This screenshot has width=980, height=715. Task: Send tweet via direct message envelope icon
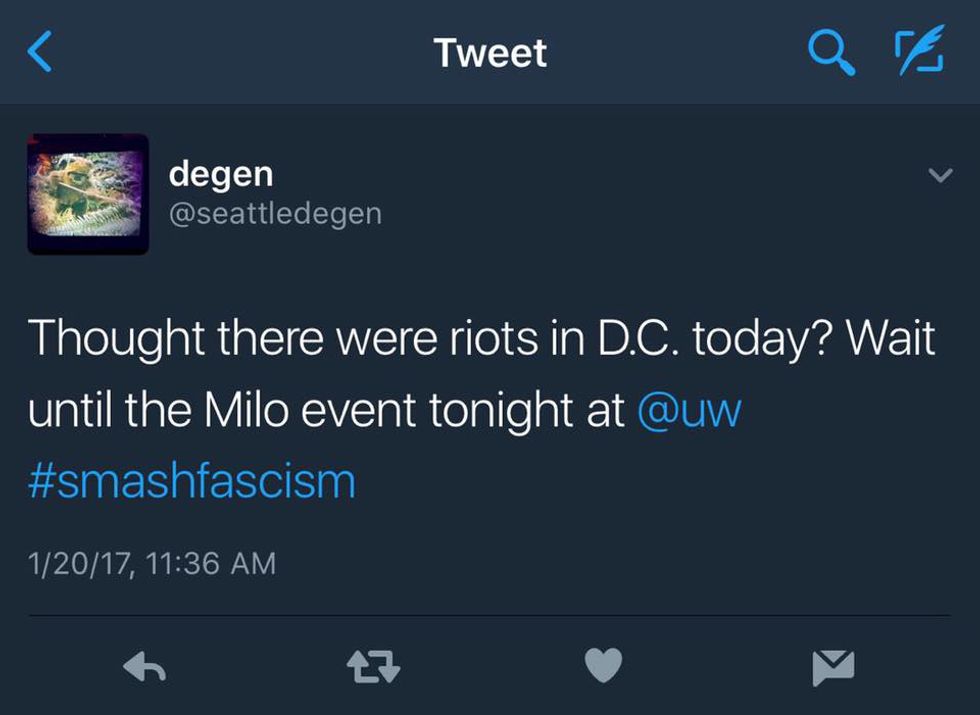[x=833, y=666]
